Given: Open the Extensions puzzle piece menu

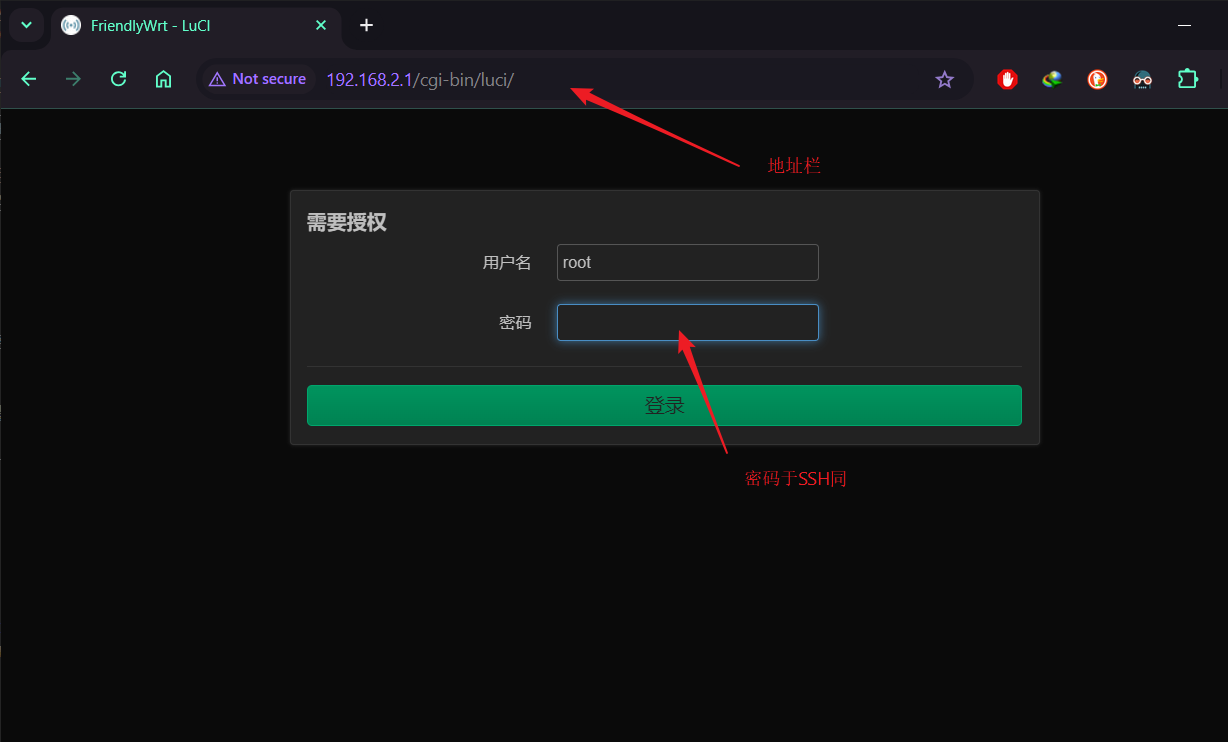Looking at the screenshot, I should click(x=1187, y=79).
